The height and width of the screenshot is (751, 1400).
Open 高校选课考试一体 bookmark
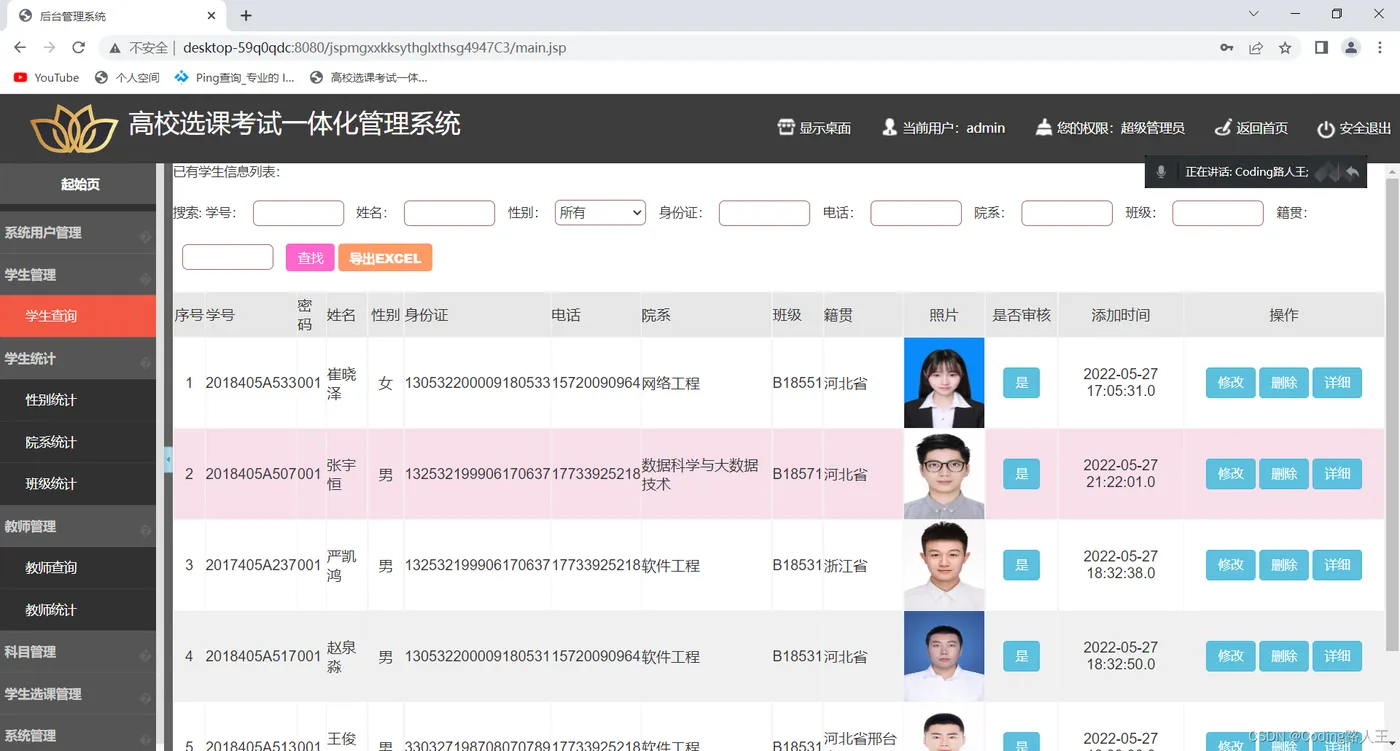coord(369,77)
